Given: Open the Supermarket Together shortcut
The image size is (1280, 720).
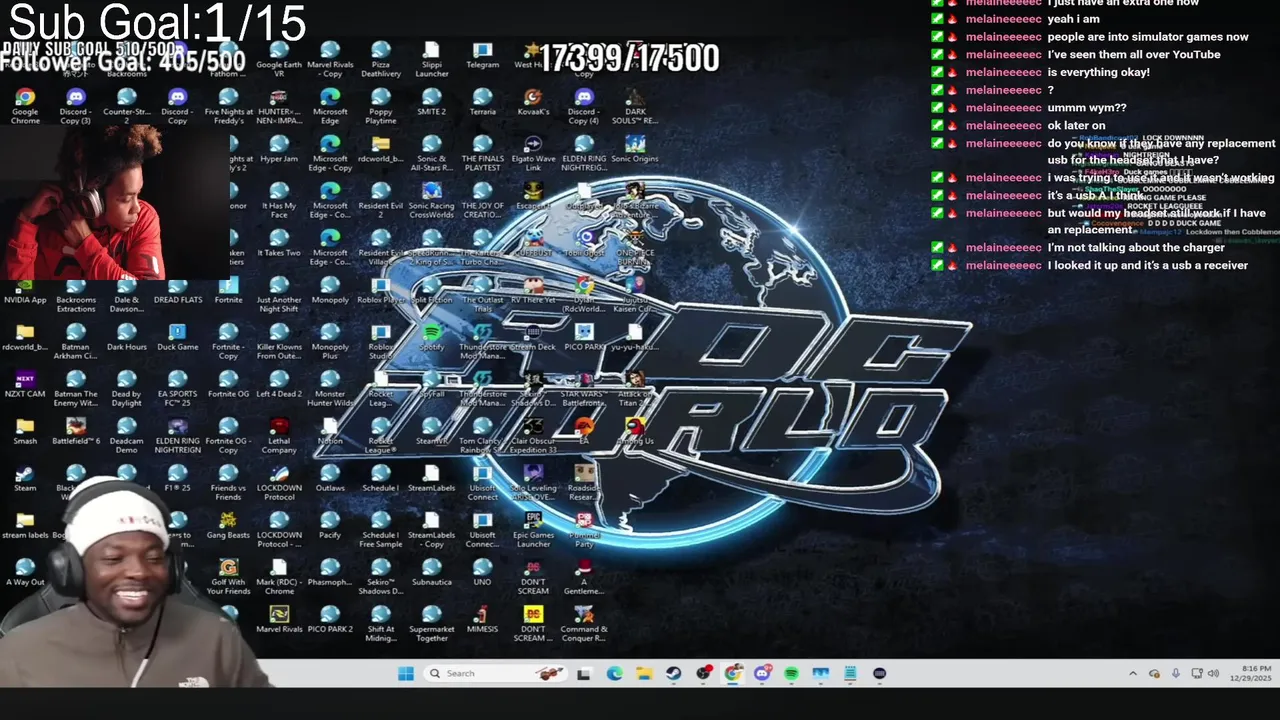Looking at the screenshot, I should [x=432, y=623].
